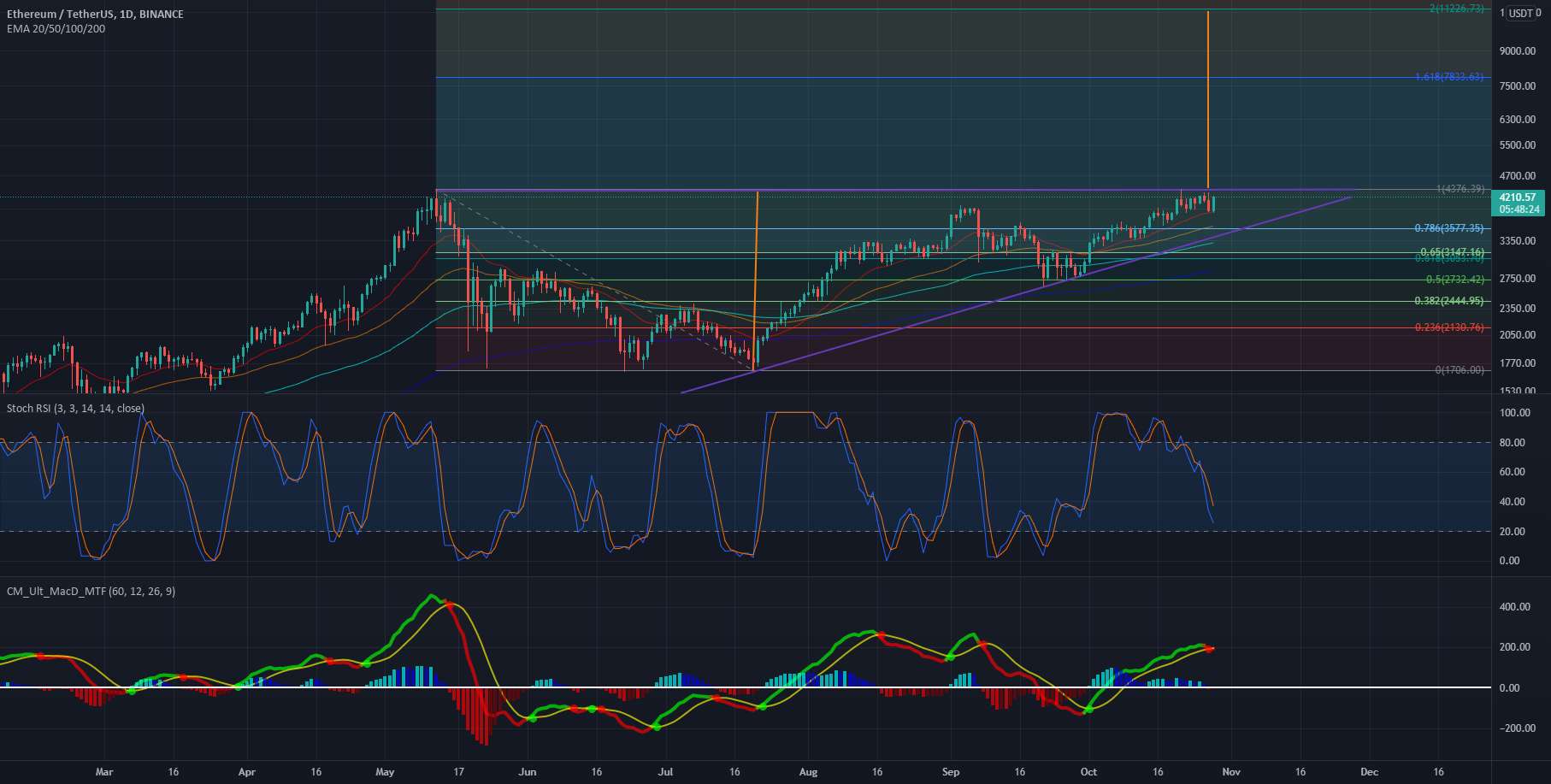Click 1770.00 on the price axis
This screenshot has height=784, width=1551.
click(1518, 363)
